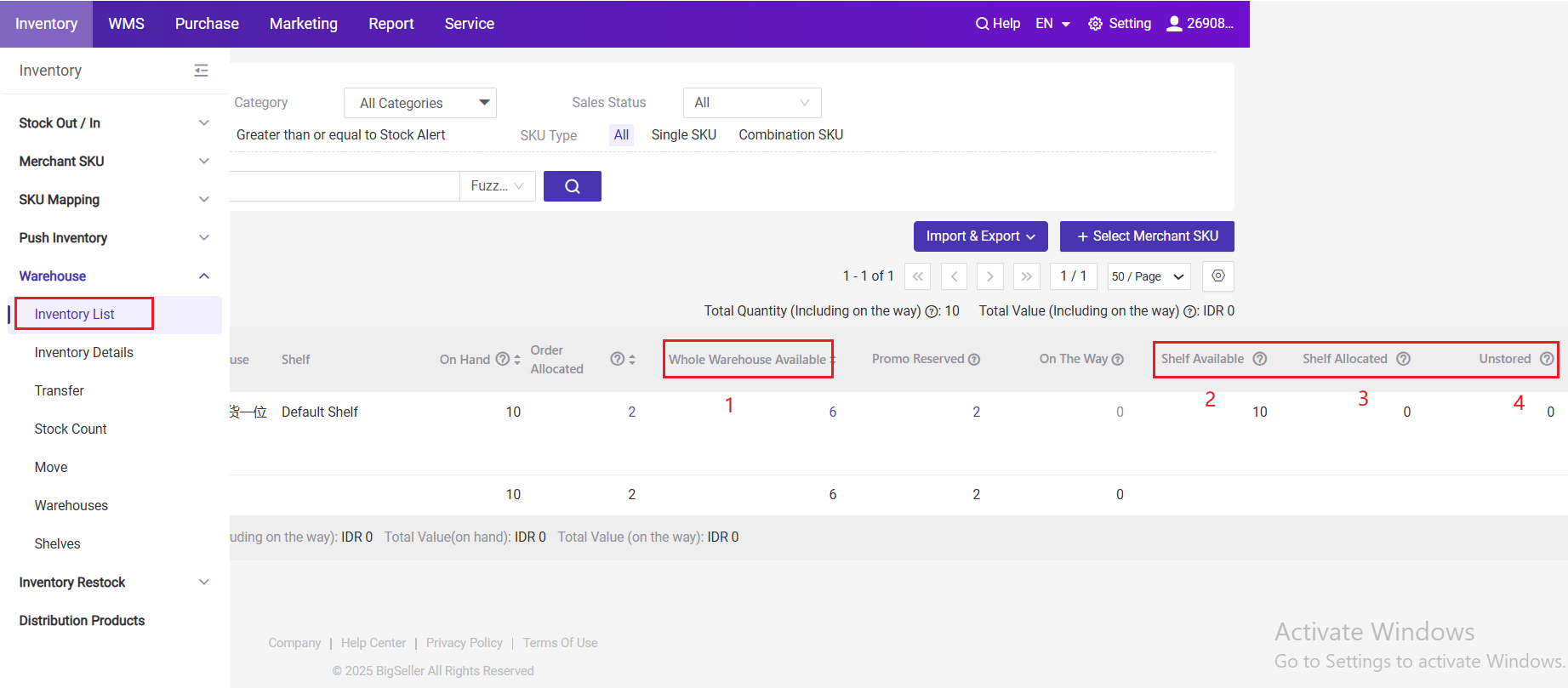Collapse the Inventory sidebar menu icon
The image size is (1568, 688).
(x=201, y=71)
